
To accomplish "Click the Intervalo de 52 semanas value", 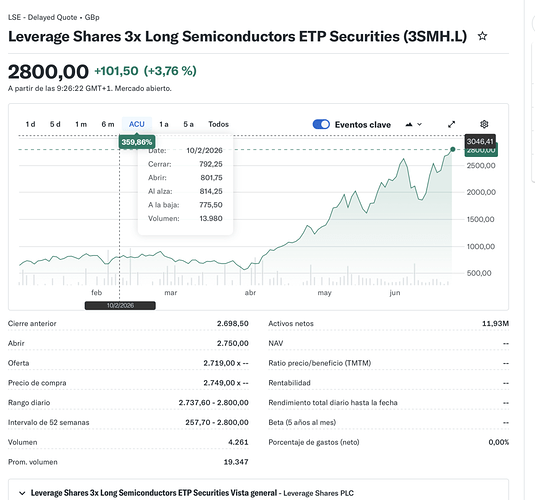I will click(x=217, y=423).
